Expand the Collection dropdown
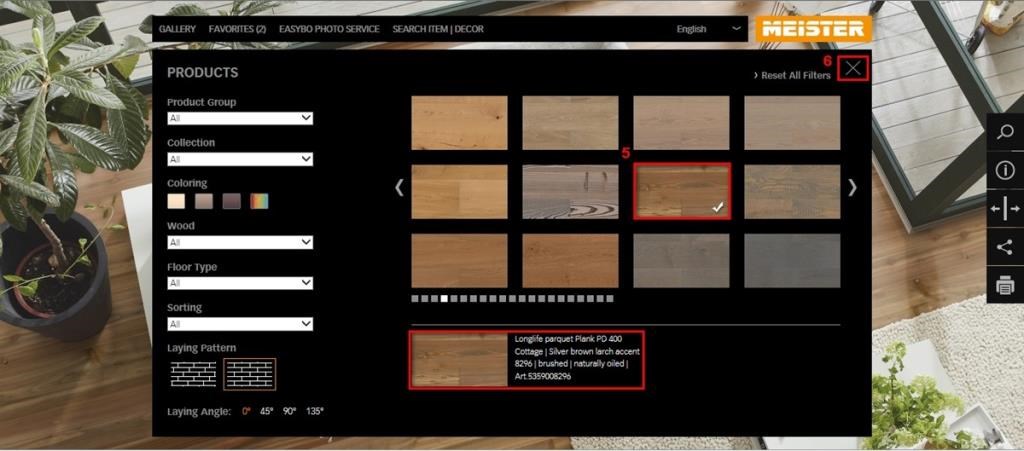 pyautogui.click(x=240, y=159)
